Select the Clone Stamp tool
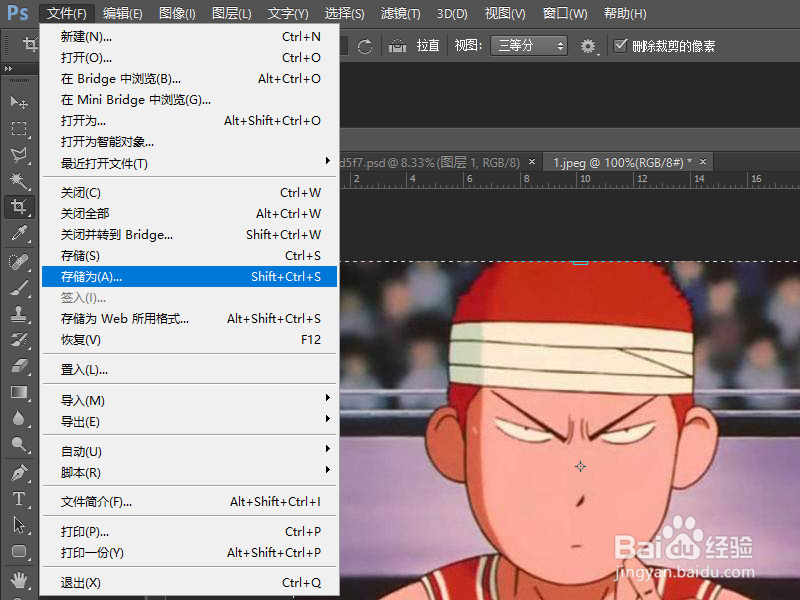This screenshot has height=600, width=800. click(19, 314)
